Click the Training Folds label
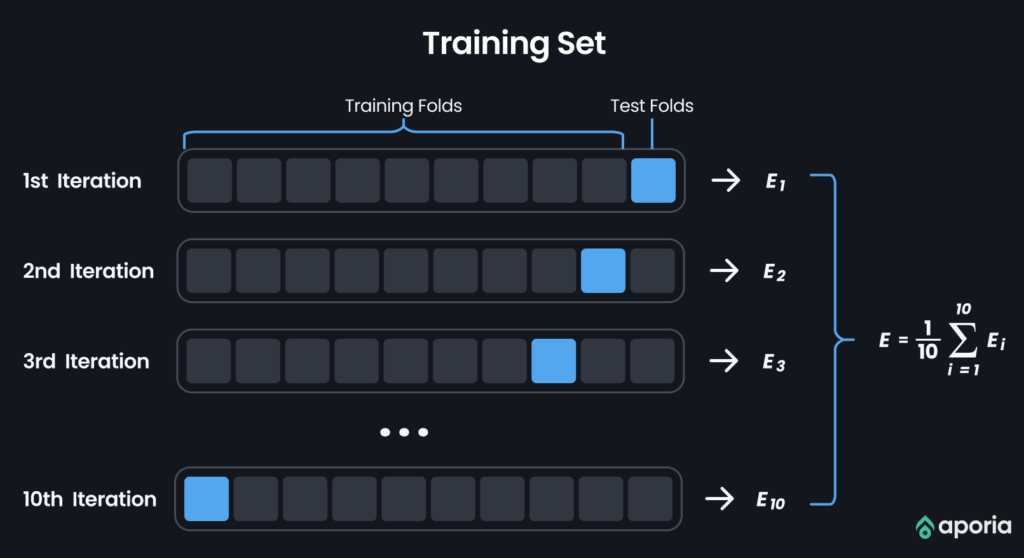Image resolution: width=1024 pixels, height=558 pixels. click(x=403, y=106)
